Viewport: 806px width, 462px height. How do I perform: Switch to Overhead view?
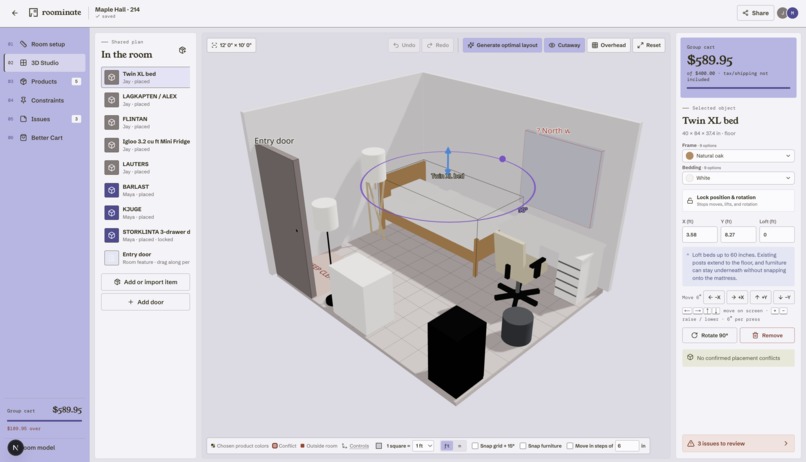[x=609, y=45]
